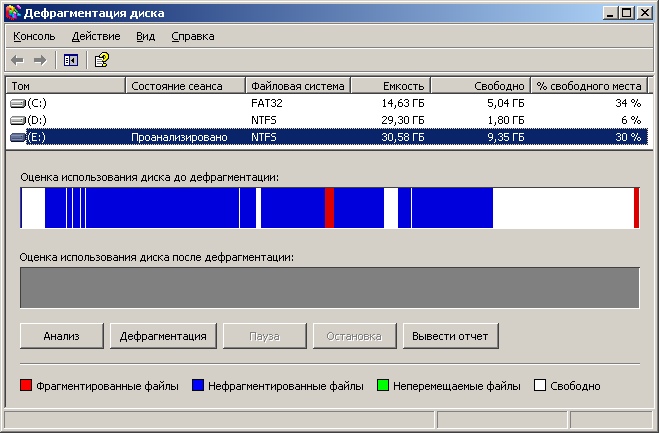Viewport: 659px width, 433px height.
Task: Click the green Неперемещаемые файлы legend swatch
Action: click(383, 385)
